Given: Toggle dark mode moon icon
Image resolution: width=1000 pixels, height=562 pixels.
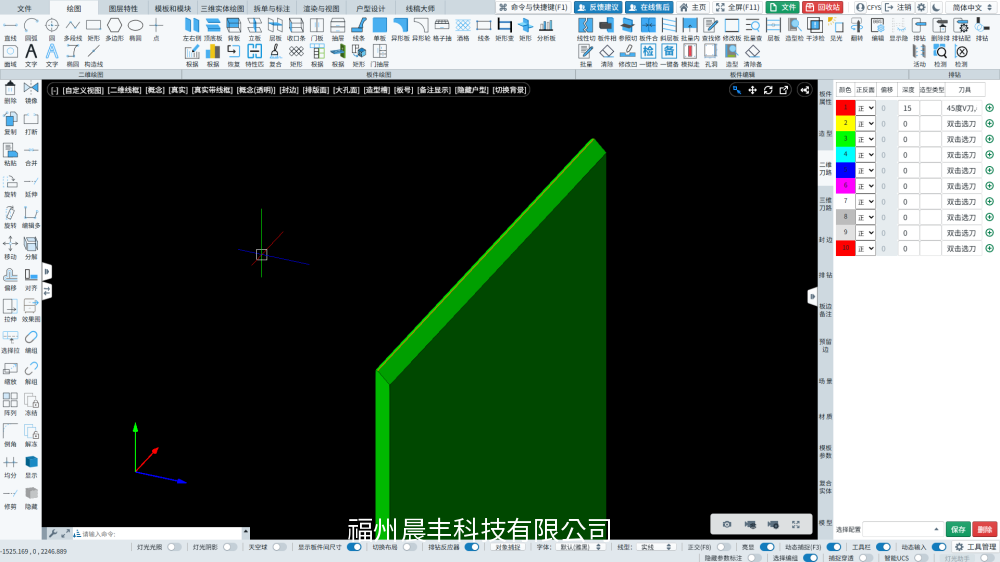Looking at the screenshot, I should click(x=936, y=7).
